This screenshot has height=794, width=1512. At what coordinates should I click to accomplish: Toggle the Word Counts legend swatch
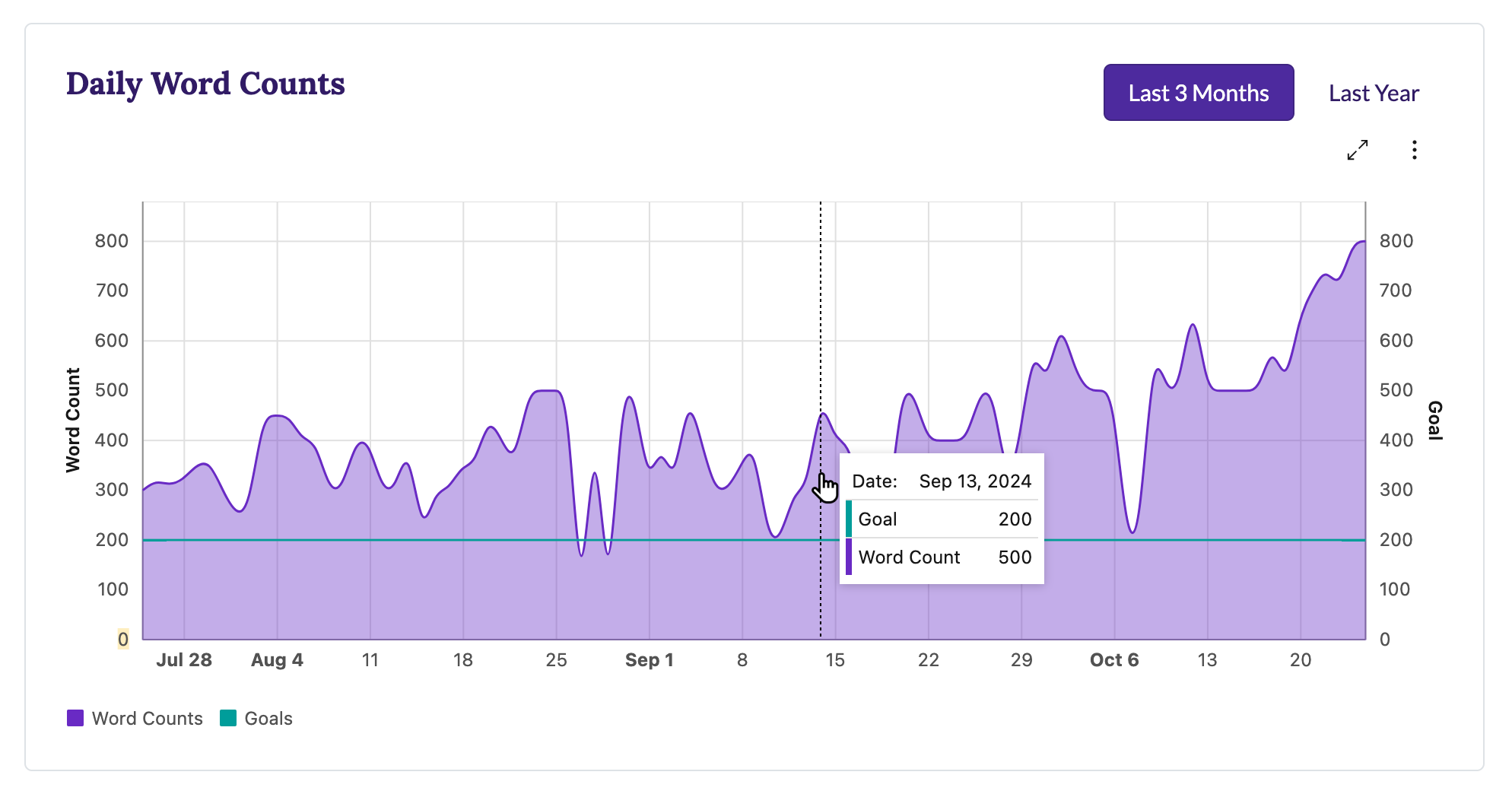pos(75,718)
